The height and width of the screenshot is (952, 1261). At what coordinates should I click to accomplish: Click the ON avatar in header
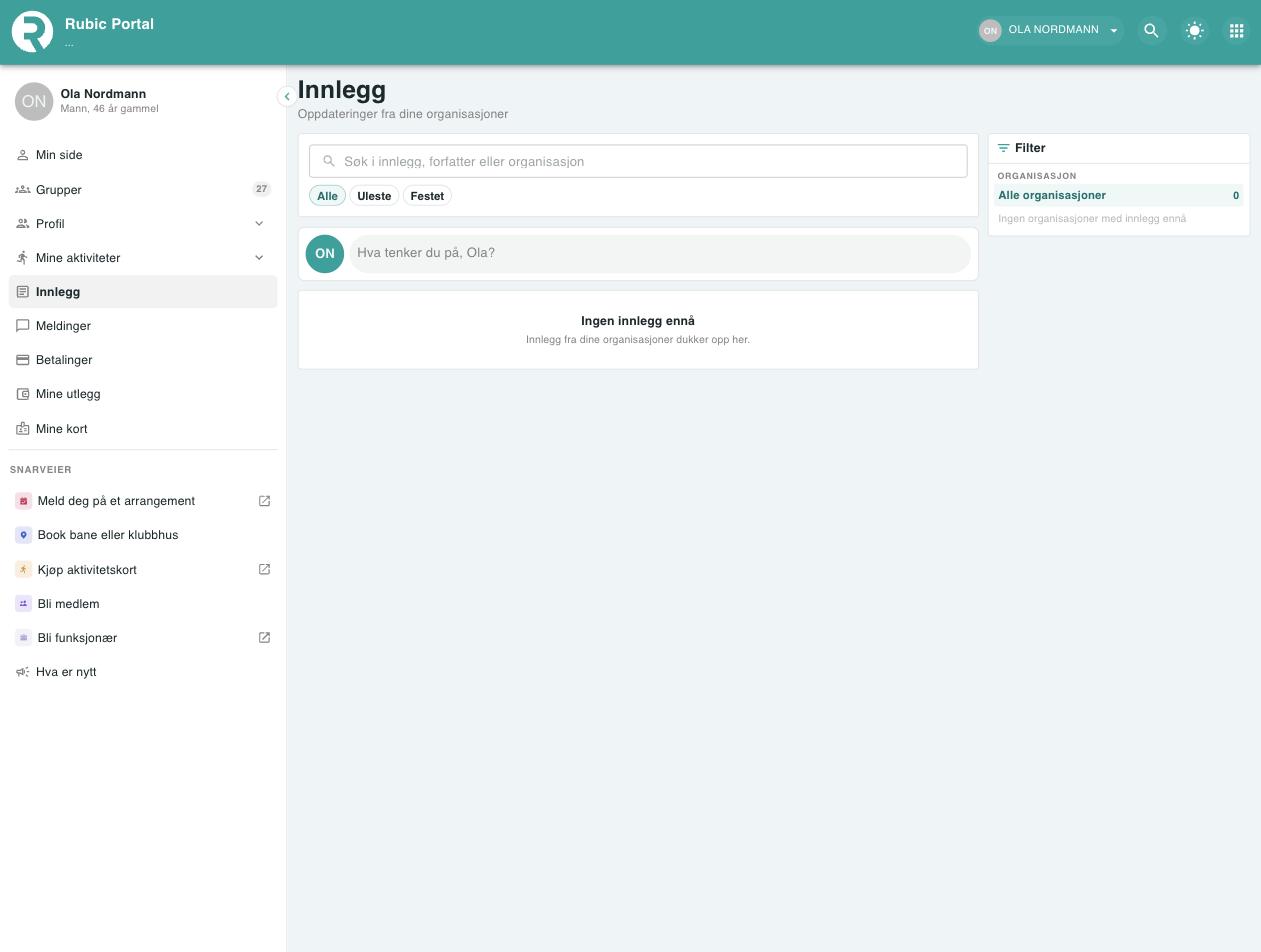click(x=990, y=30)
